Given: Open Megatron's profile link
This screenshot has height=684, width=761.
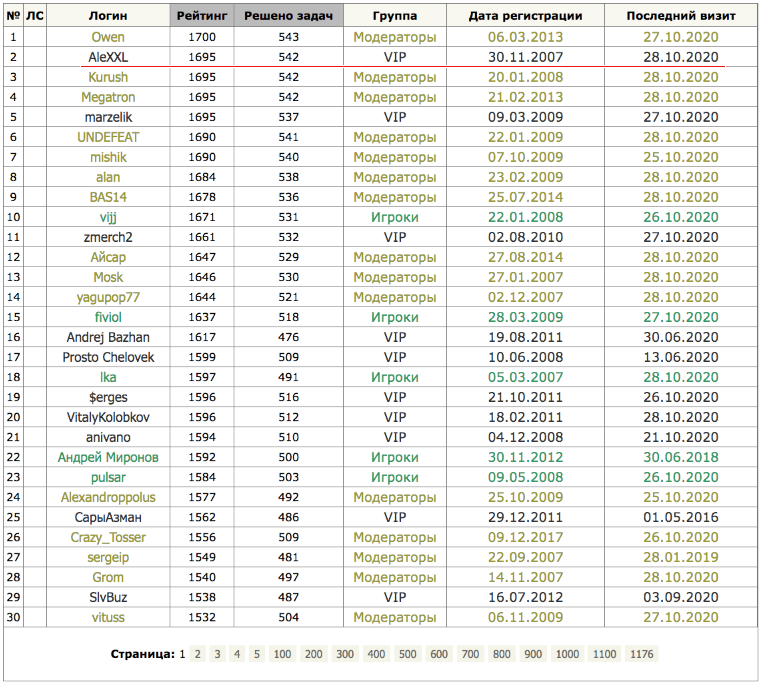Looking at the screenshot, I should click(x=108, y=97).
